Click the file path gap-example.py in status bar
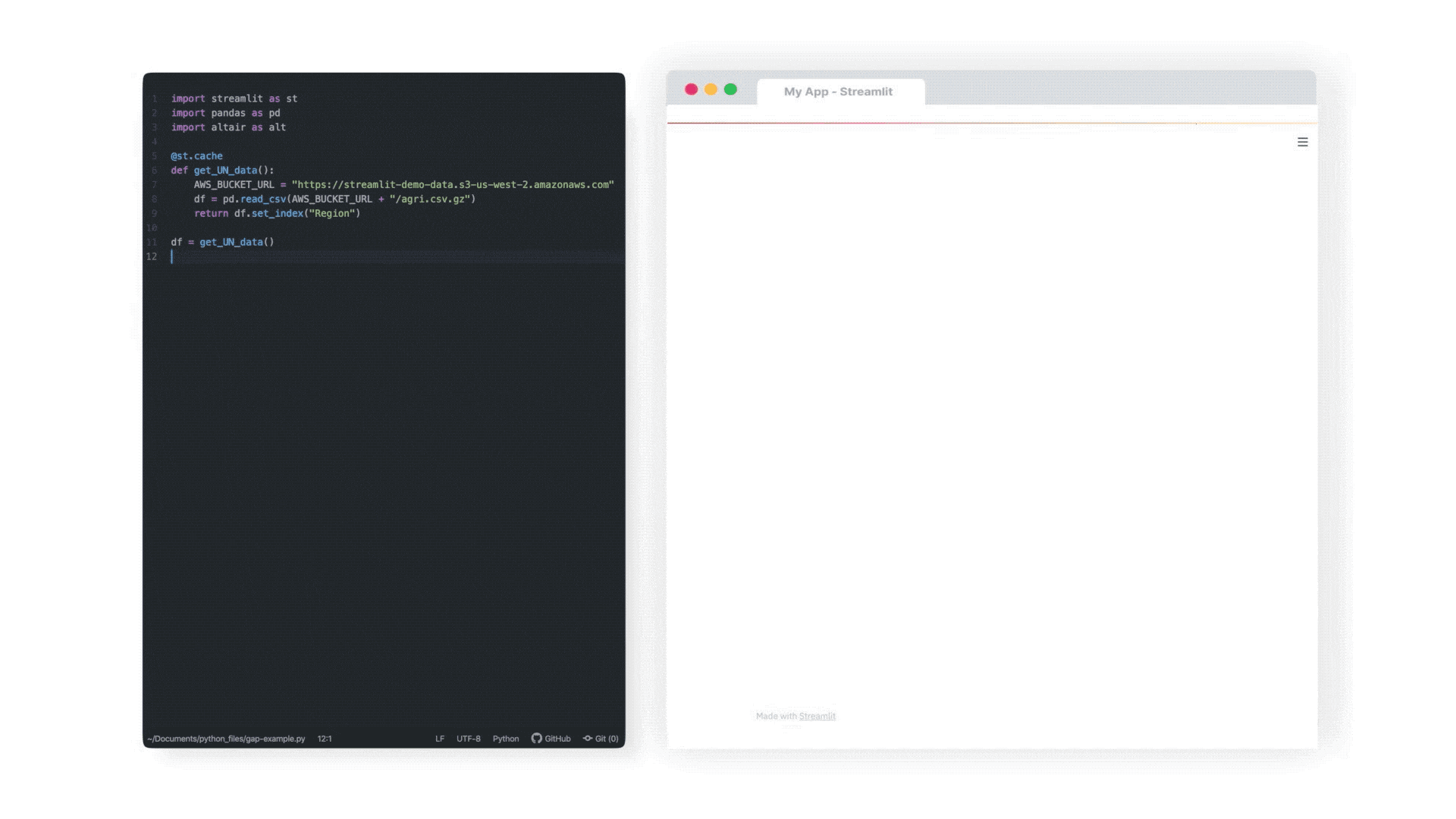This screenshot has height=819, width=1456. click(225, 738)
